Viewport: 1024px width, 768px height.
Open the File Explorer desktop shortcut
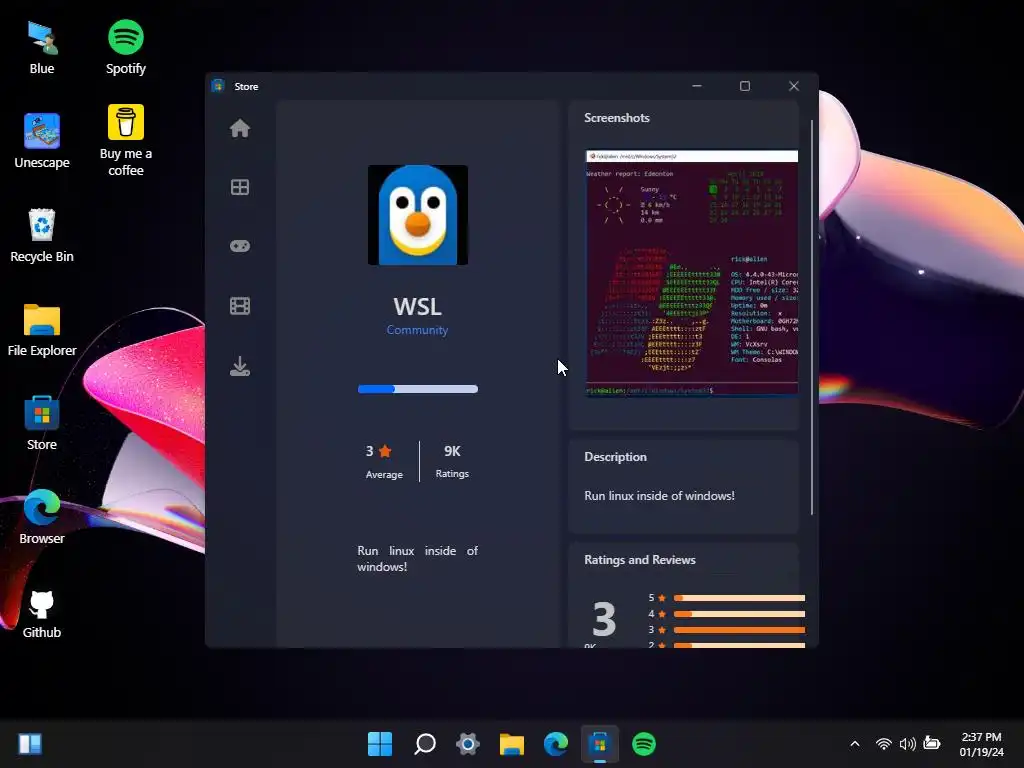click(x=42, y=330)
